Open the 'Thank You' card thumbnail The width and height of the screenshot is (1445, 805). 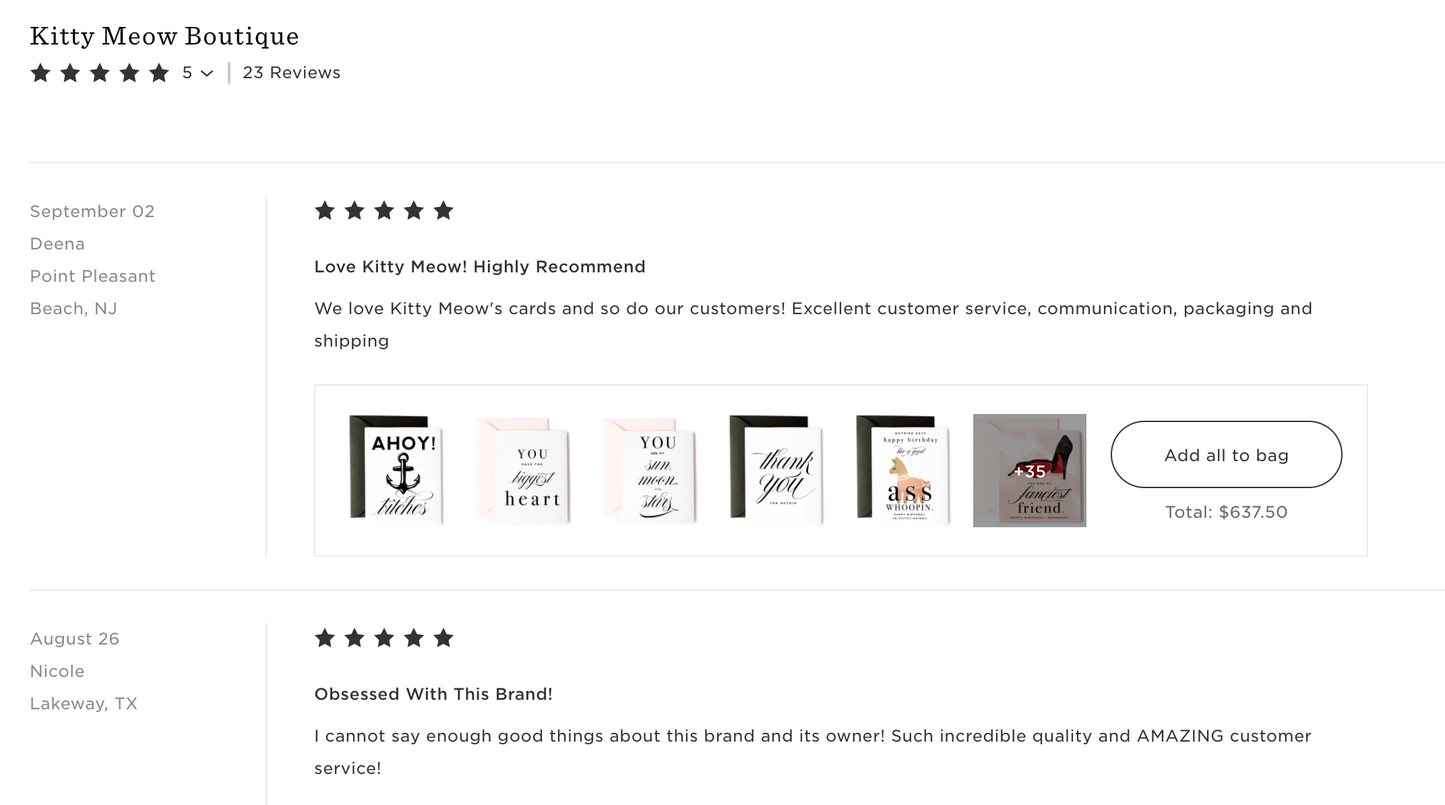click(776, 470)
